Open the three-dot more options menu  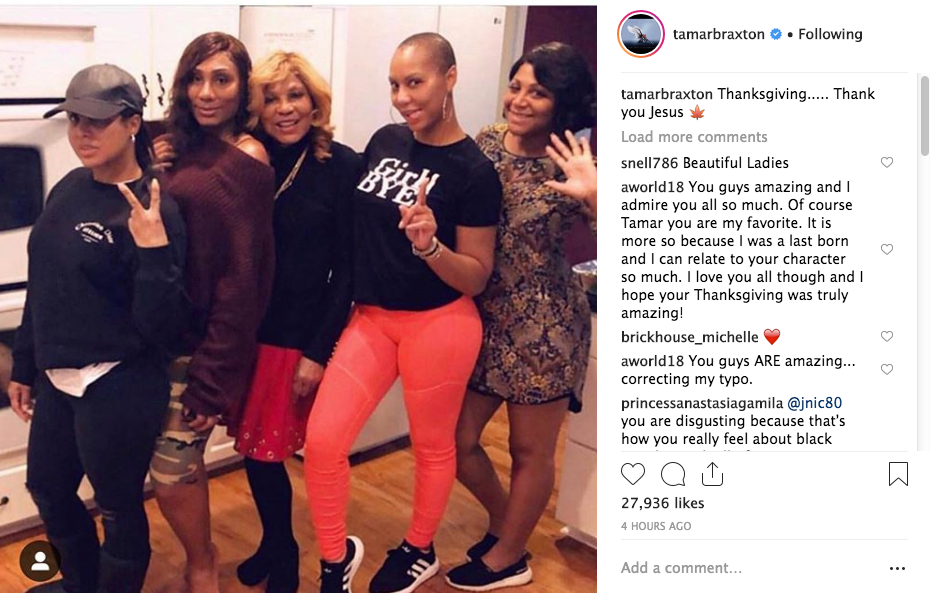[897, 568]
